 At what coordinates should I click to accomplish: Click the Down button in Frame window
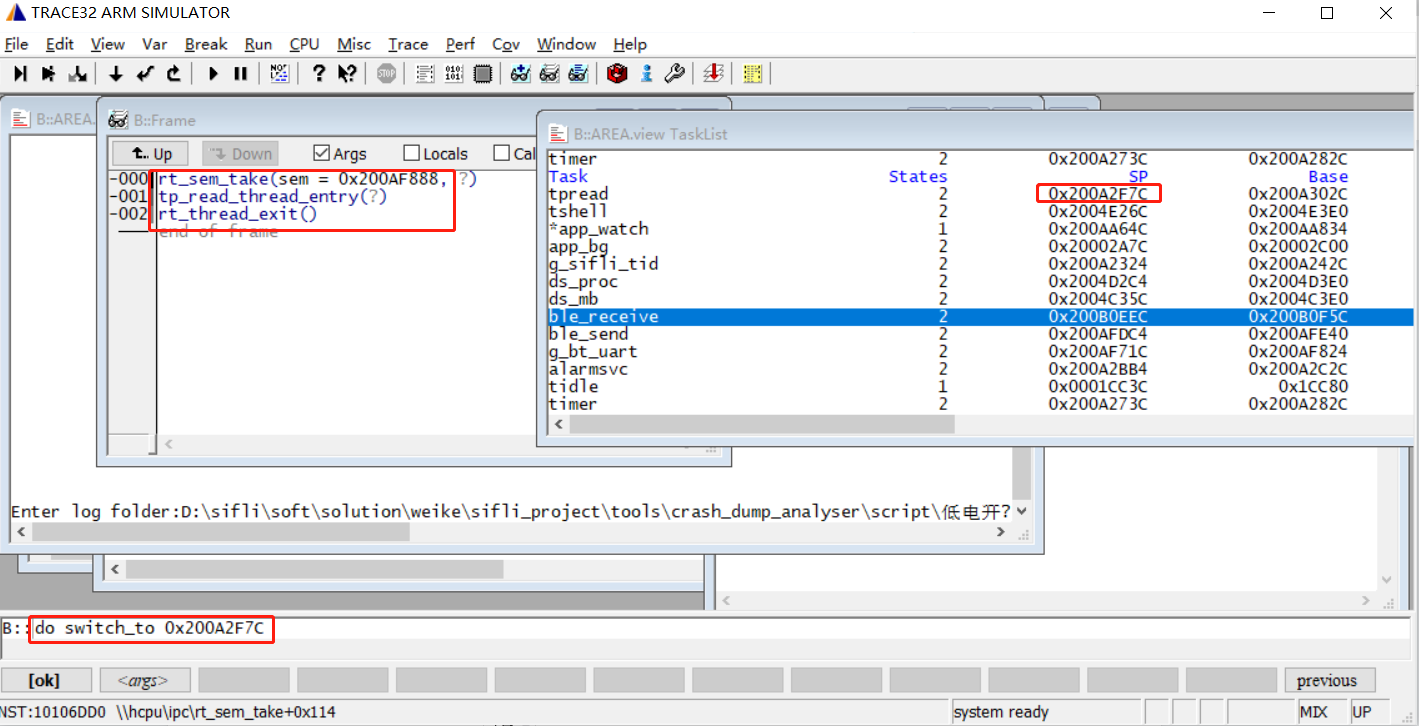[x=240, y=153]
